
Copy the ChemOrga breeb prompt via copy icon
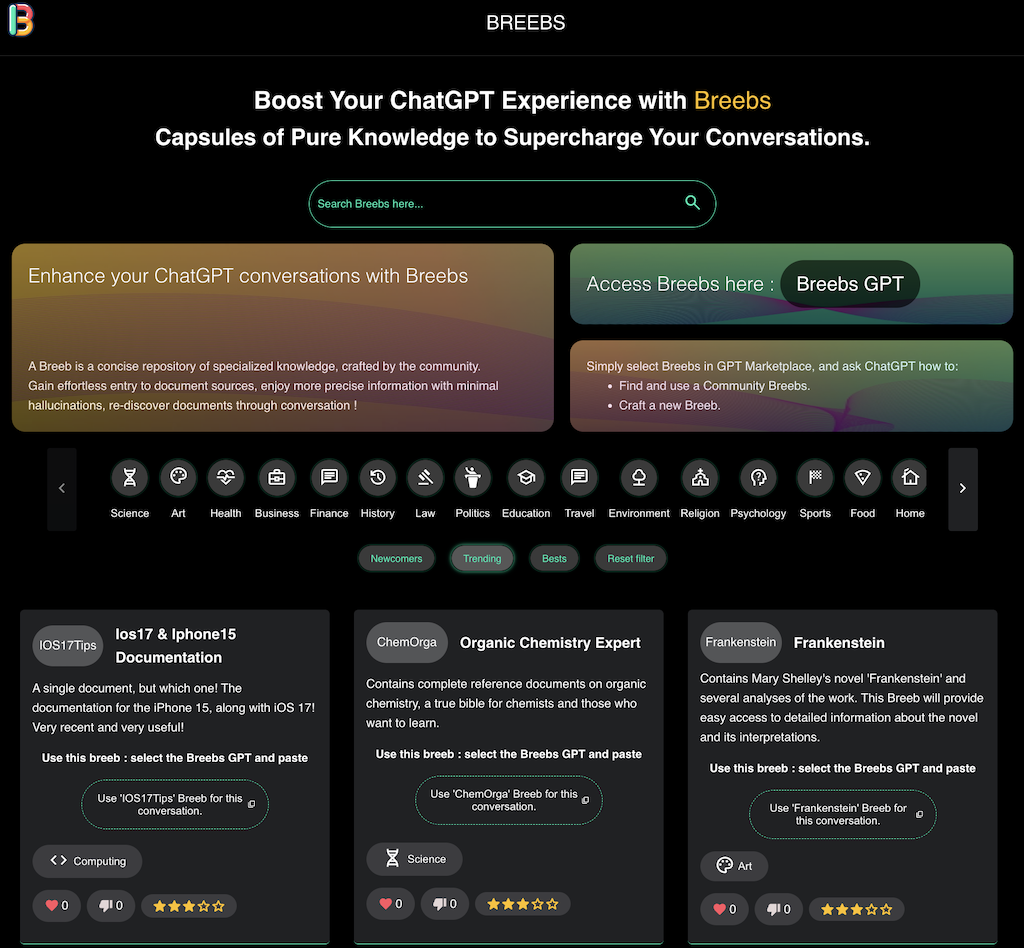point(585,800)
